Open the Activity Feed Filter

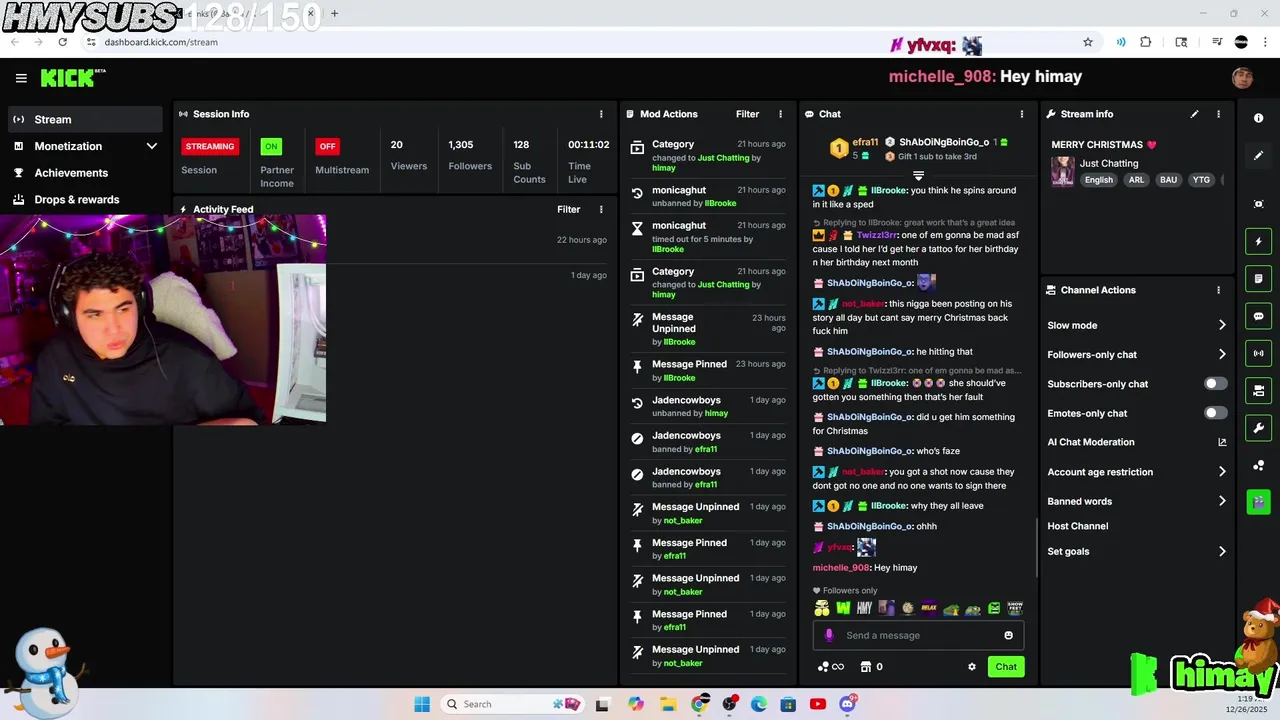[x=568, y=209]
